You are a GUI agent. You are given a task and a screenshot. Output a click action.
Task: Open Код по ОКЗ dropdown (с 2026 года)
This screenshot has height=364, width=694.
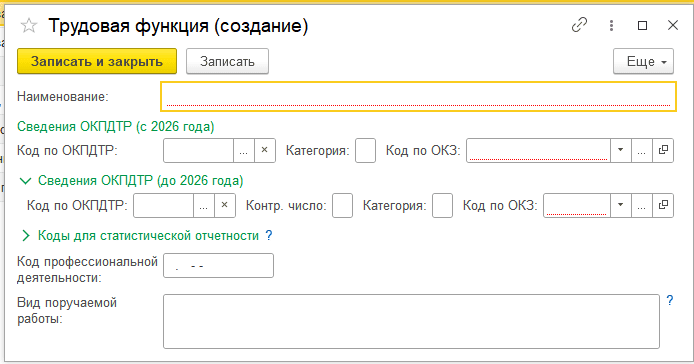point(621,151)
